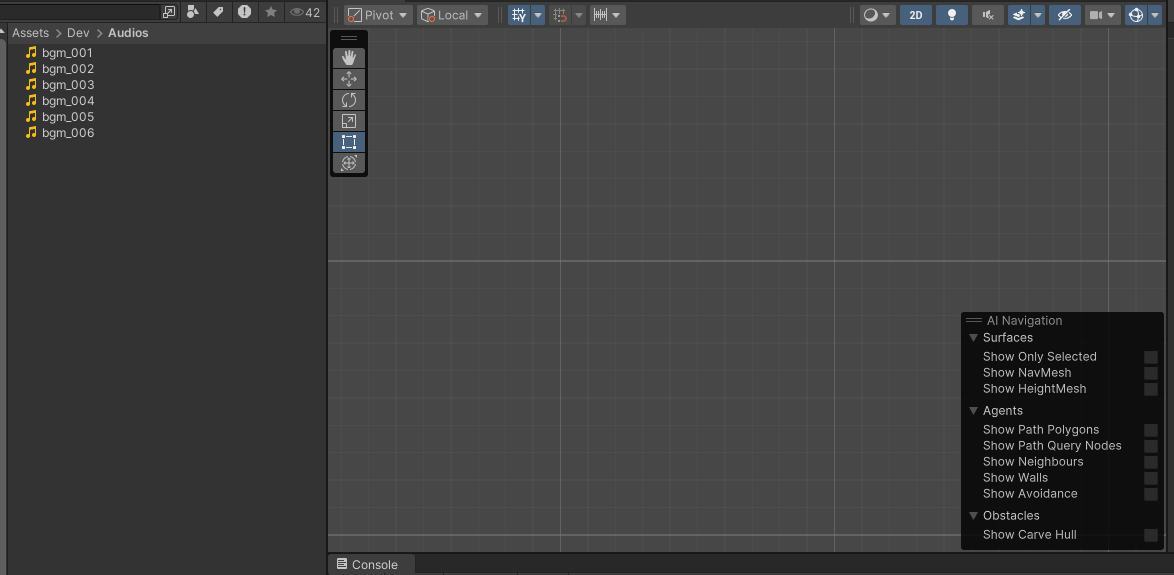
Task: Switch to the Console tab
Action: (x=367, y=565)
